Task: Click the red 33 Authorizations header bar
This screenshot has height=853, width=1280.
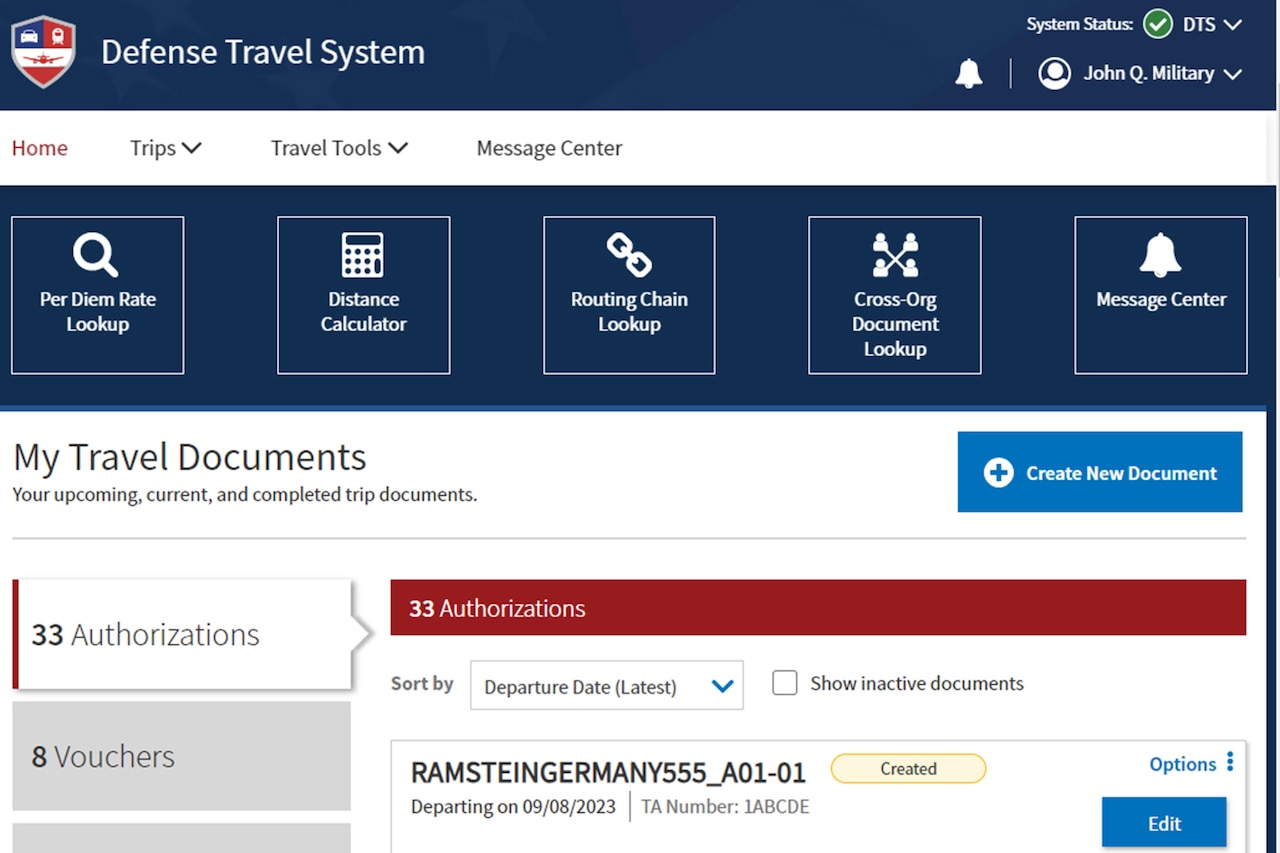Action: [x=818, y=607]
